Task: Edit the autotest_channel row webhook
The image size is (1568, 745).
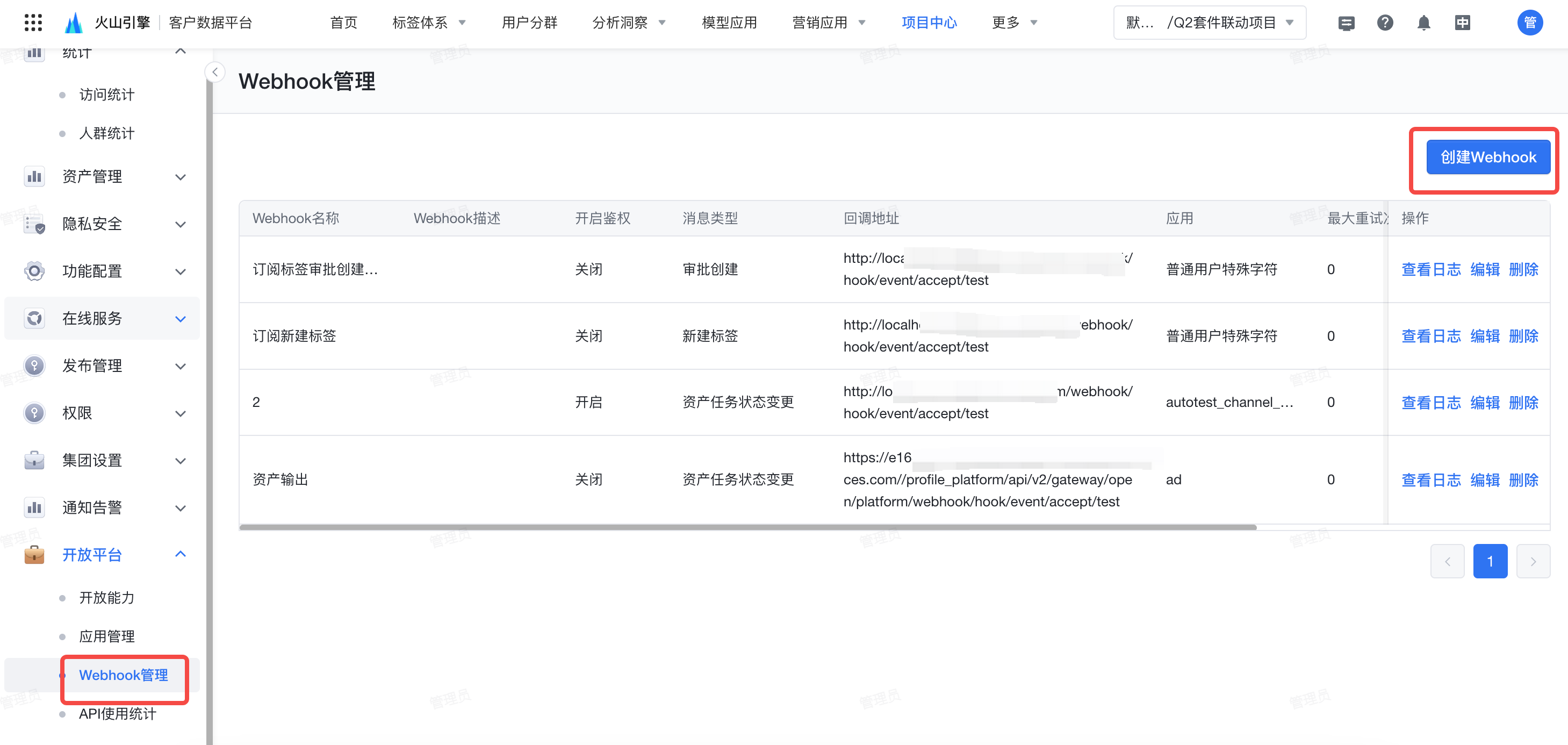Action: click(1485, 402)
